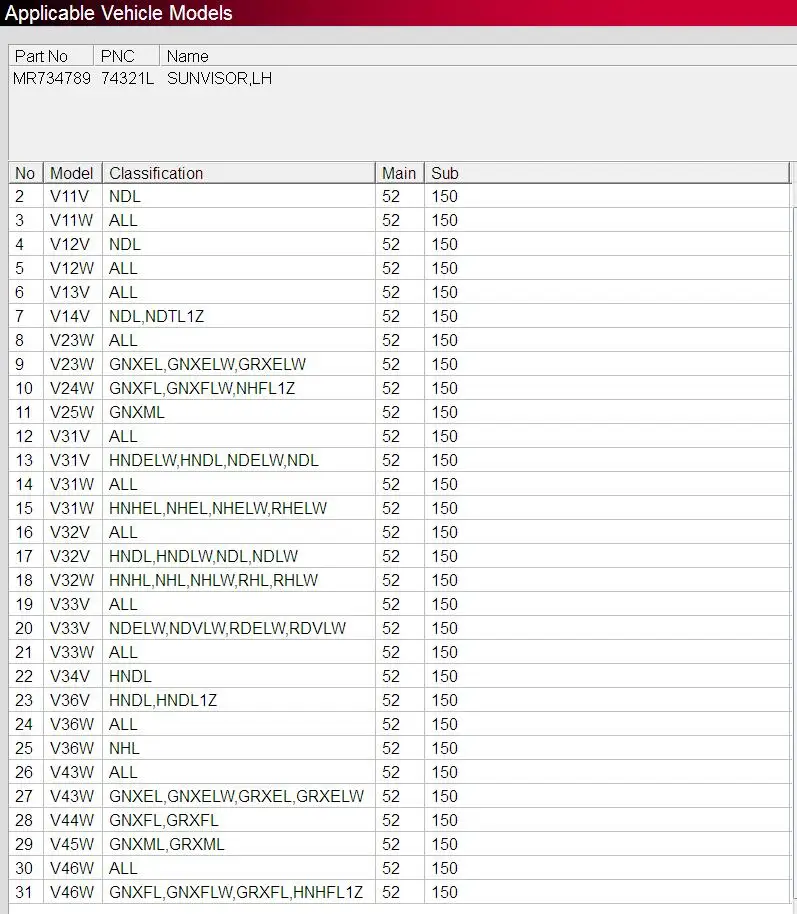Image resolution: width=797 pixels, height=914 pixels.
Task: Select row 5 model V12W
Action: tap(71, 268)
